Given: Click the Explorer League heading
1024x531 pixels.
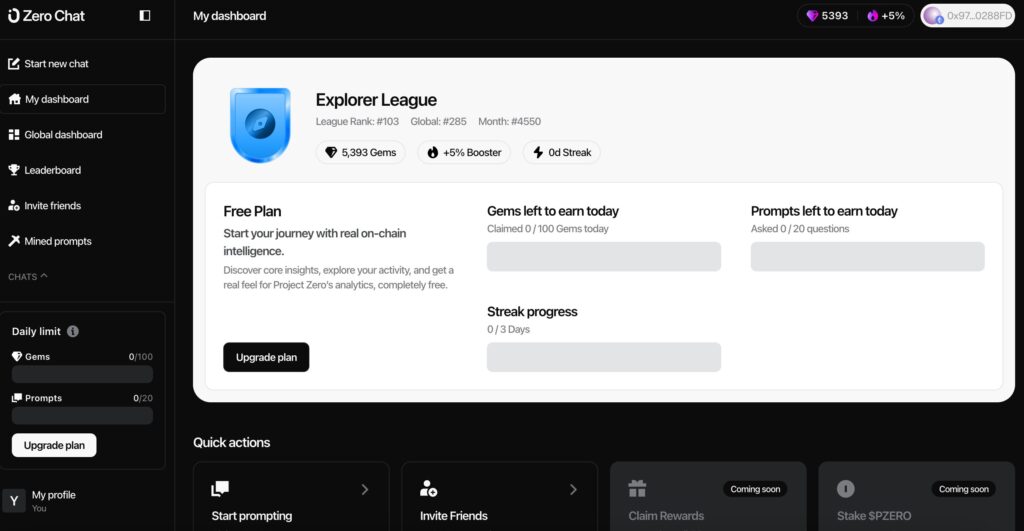Looking at the screenshot, I should coord(376,100).
